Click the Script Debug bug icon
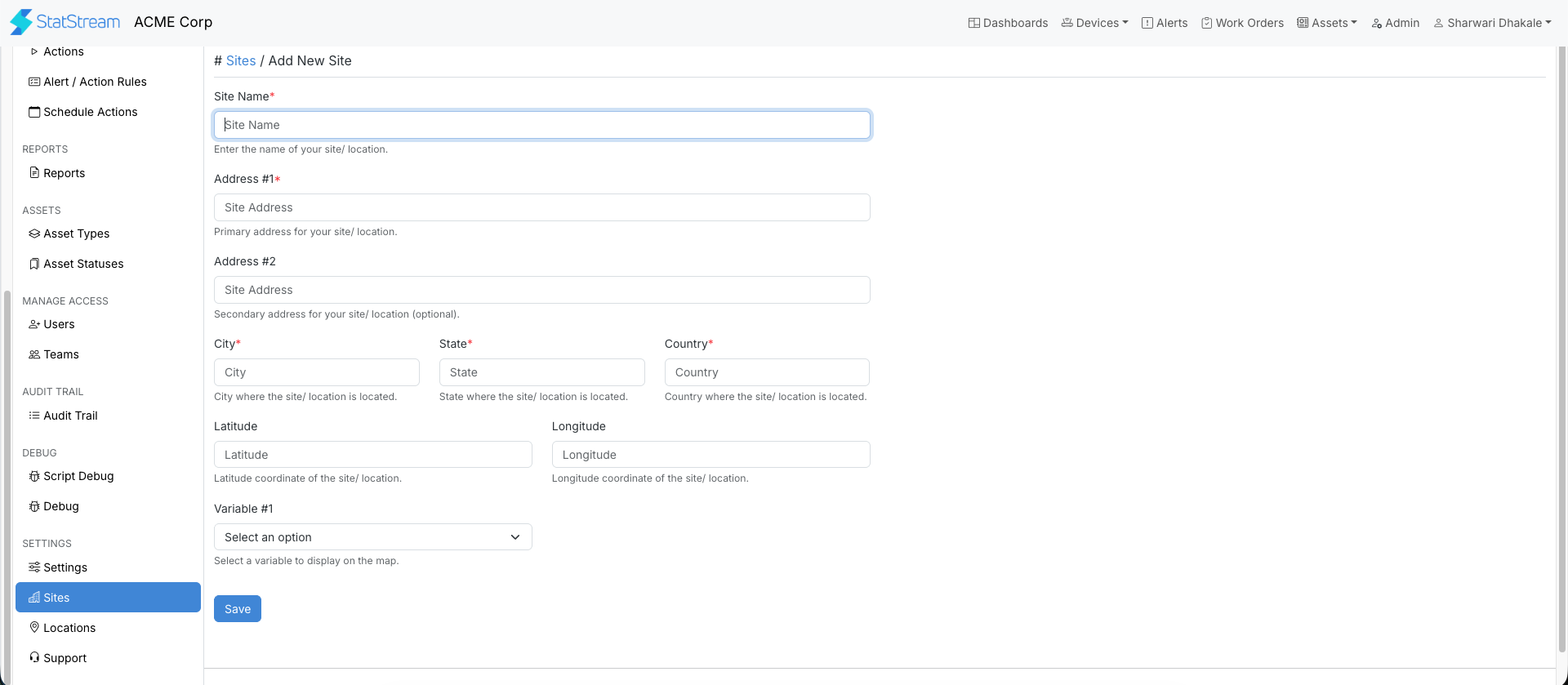This screenshot has width=1568, height=685. (34, 476)
